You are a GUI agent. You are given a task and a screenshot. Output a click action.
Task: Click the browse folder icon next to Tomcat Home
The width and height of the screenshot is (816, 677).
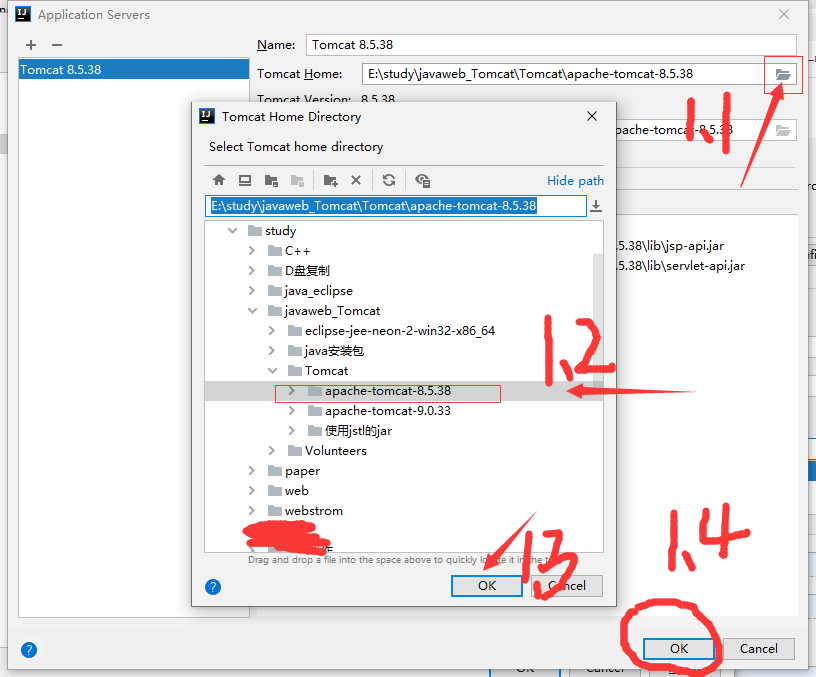pos(783,74)
